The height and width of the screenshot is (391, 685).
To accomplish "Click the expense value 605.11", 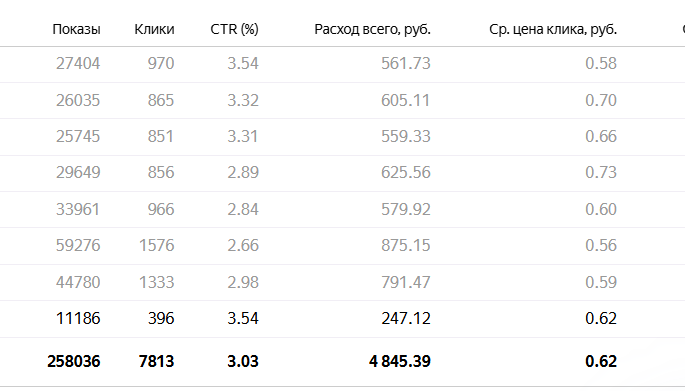I will [x=406, y=100].
